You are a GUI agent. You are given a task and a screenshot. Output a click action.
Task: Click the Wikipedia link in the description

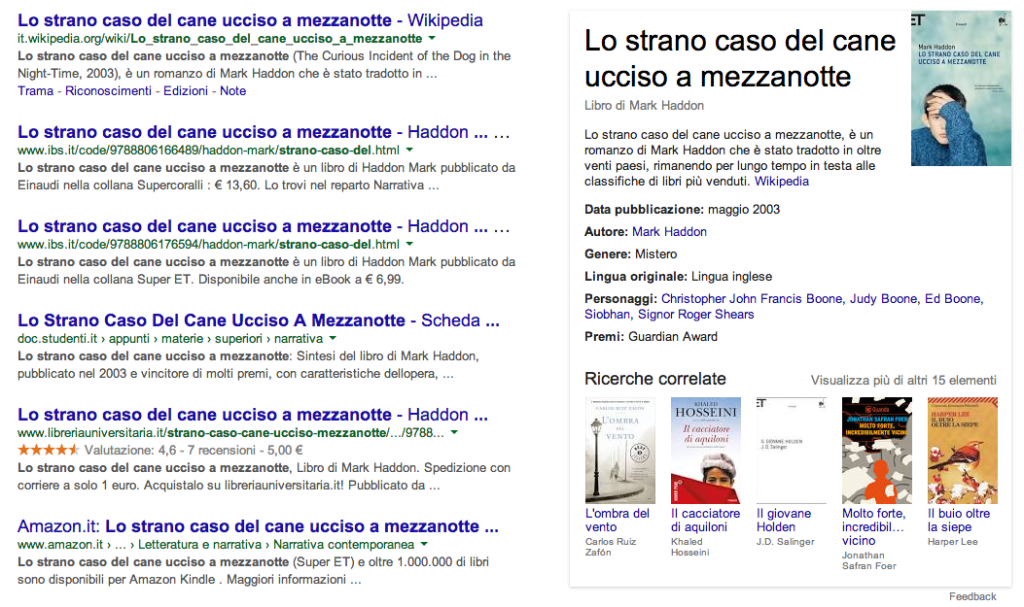tap(781, 181)
